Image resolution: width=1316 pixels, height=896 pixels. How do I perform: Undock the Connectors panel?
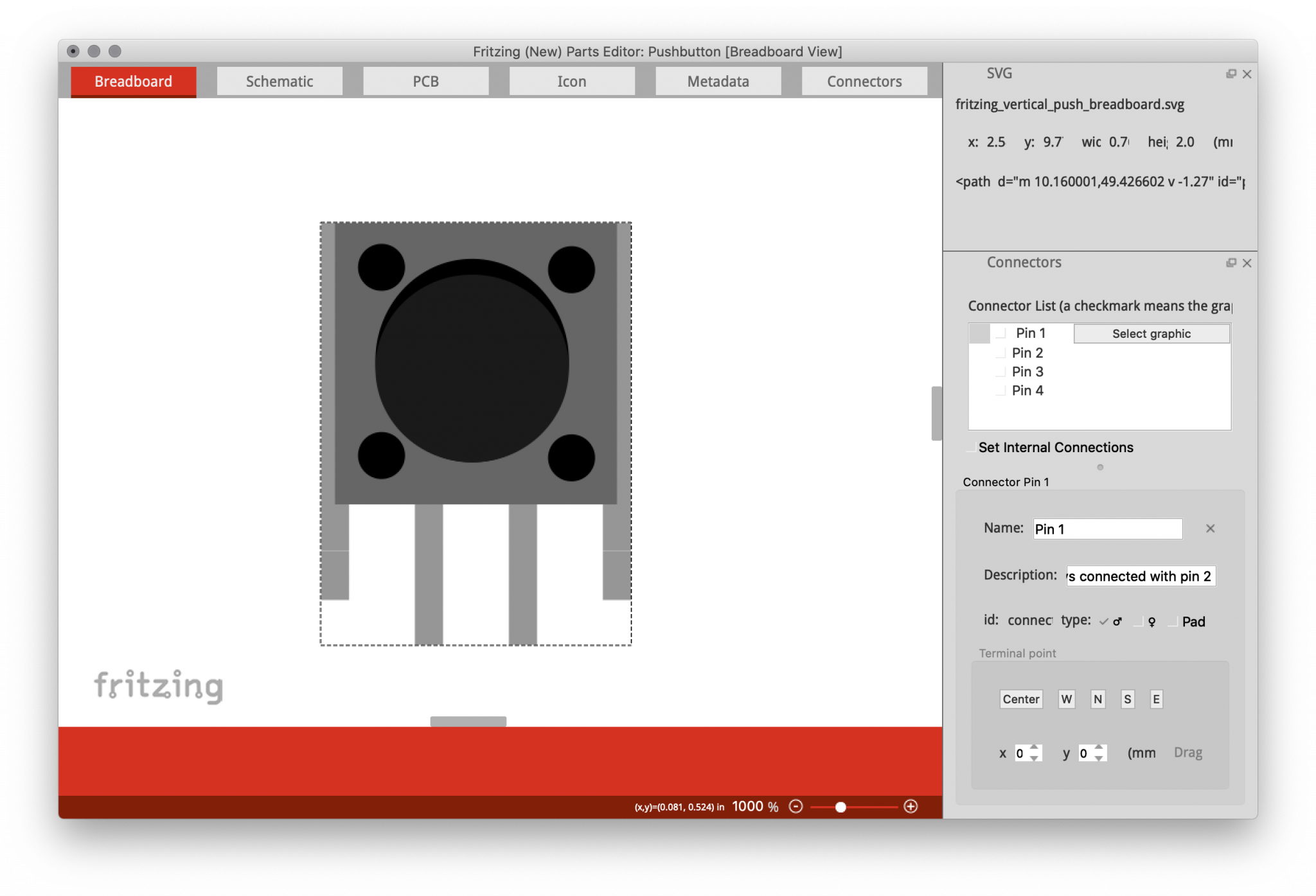tap(1231, 263)
